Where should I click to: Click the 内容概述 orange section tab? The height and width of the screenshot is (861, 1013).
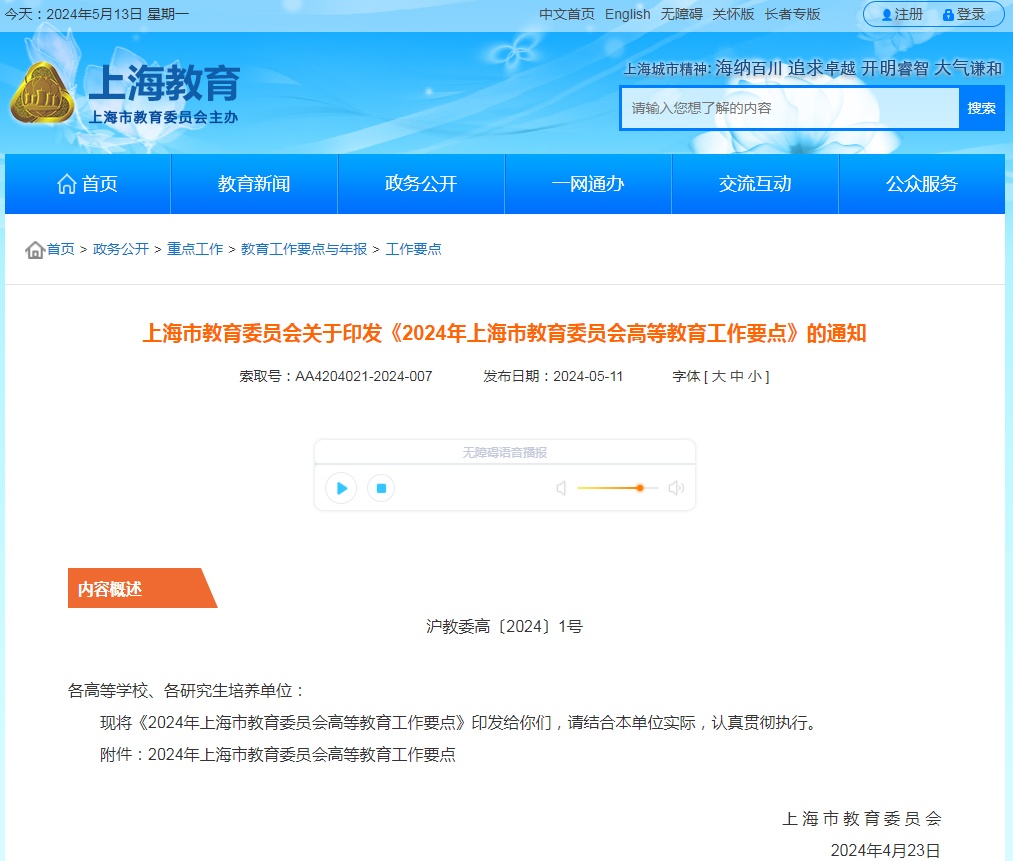tap(142, 588)
